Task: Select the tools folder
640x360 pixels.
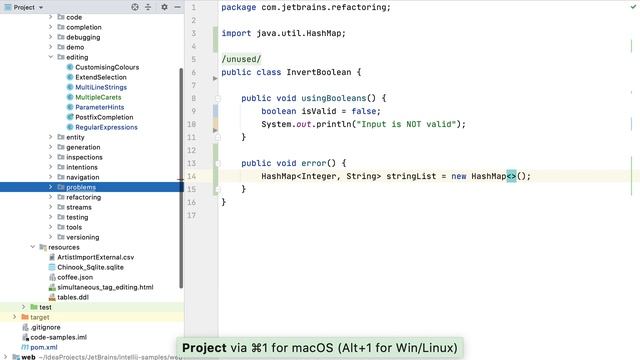Action: point(74,227)
